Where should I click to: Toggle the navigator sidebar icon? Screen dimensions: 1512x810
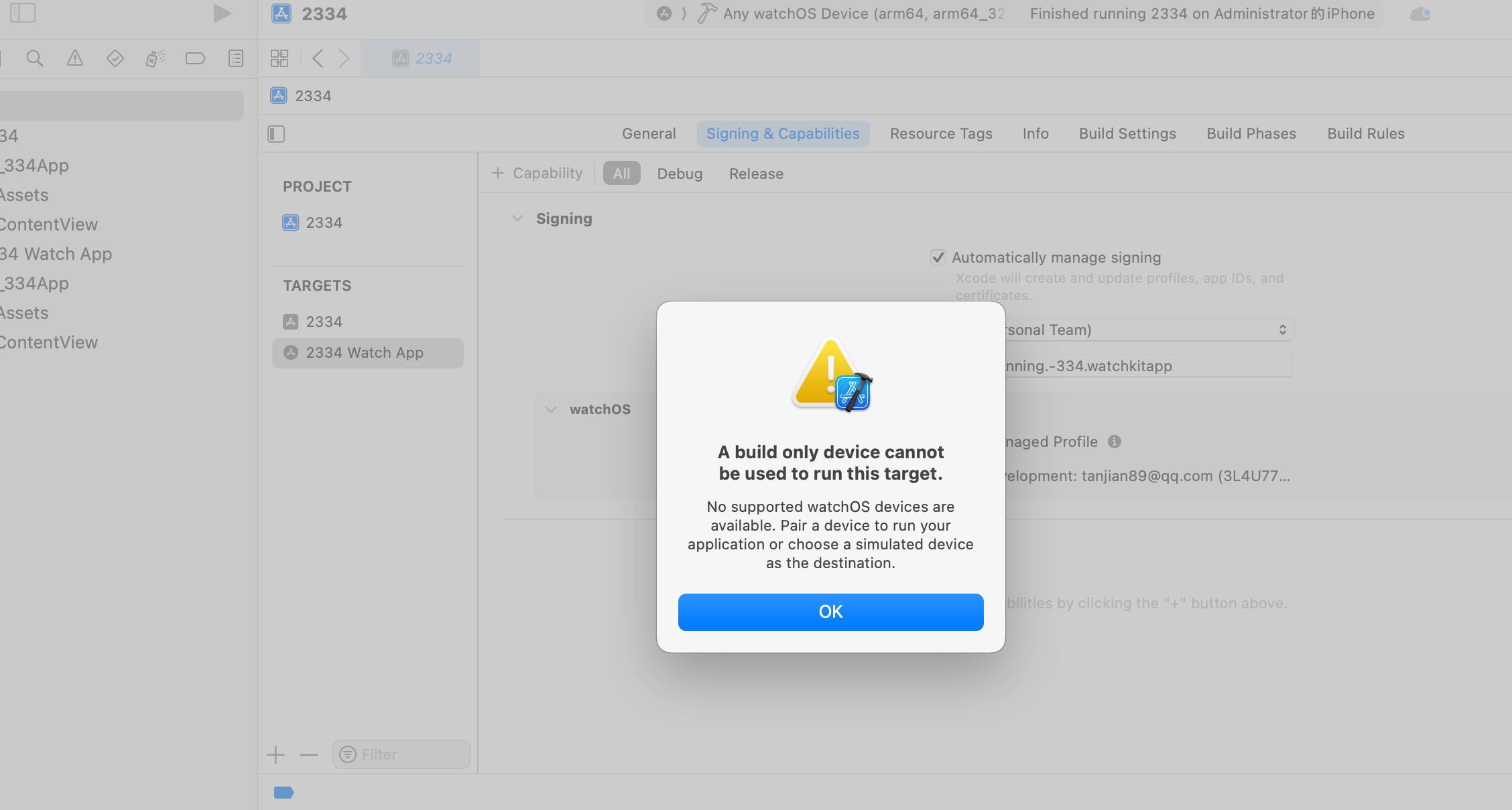tap(23, 13)
